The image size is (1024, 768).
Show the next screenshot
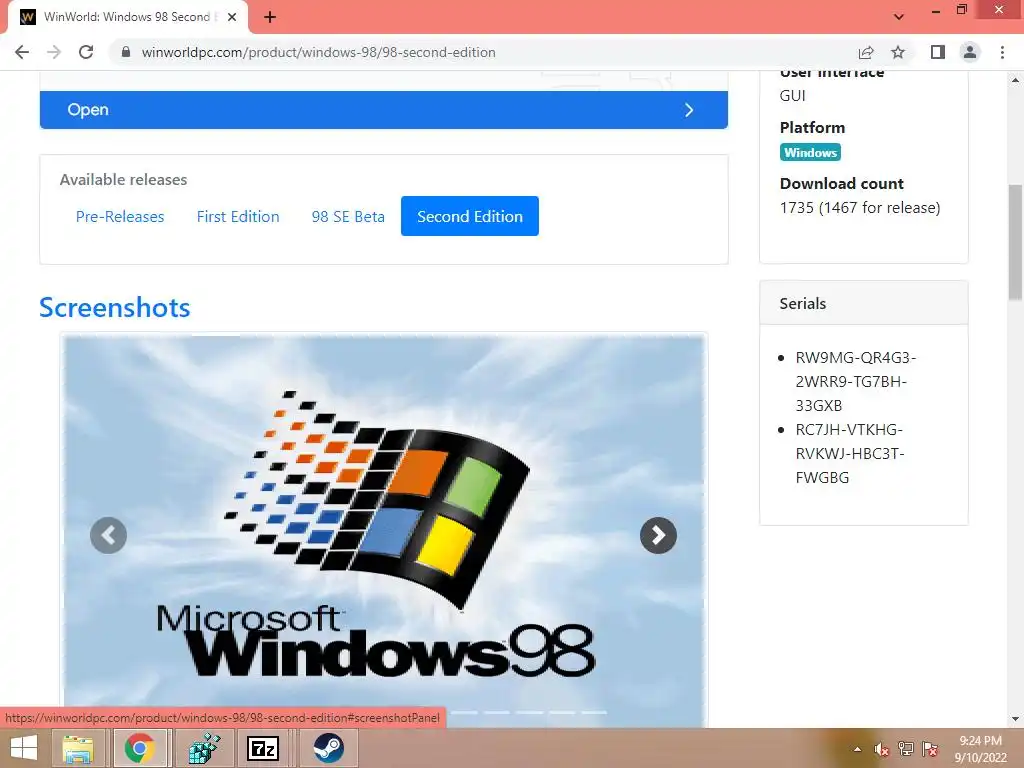(658, 536)
